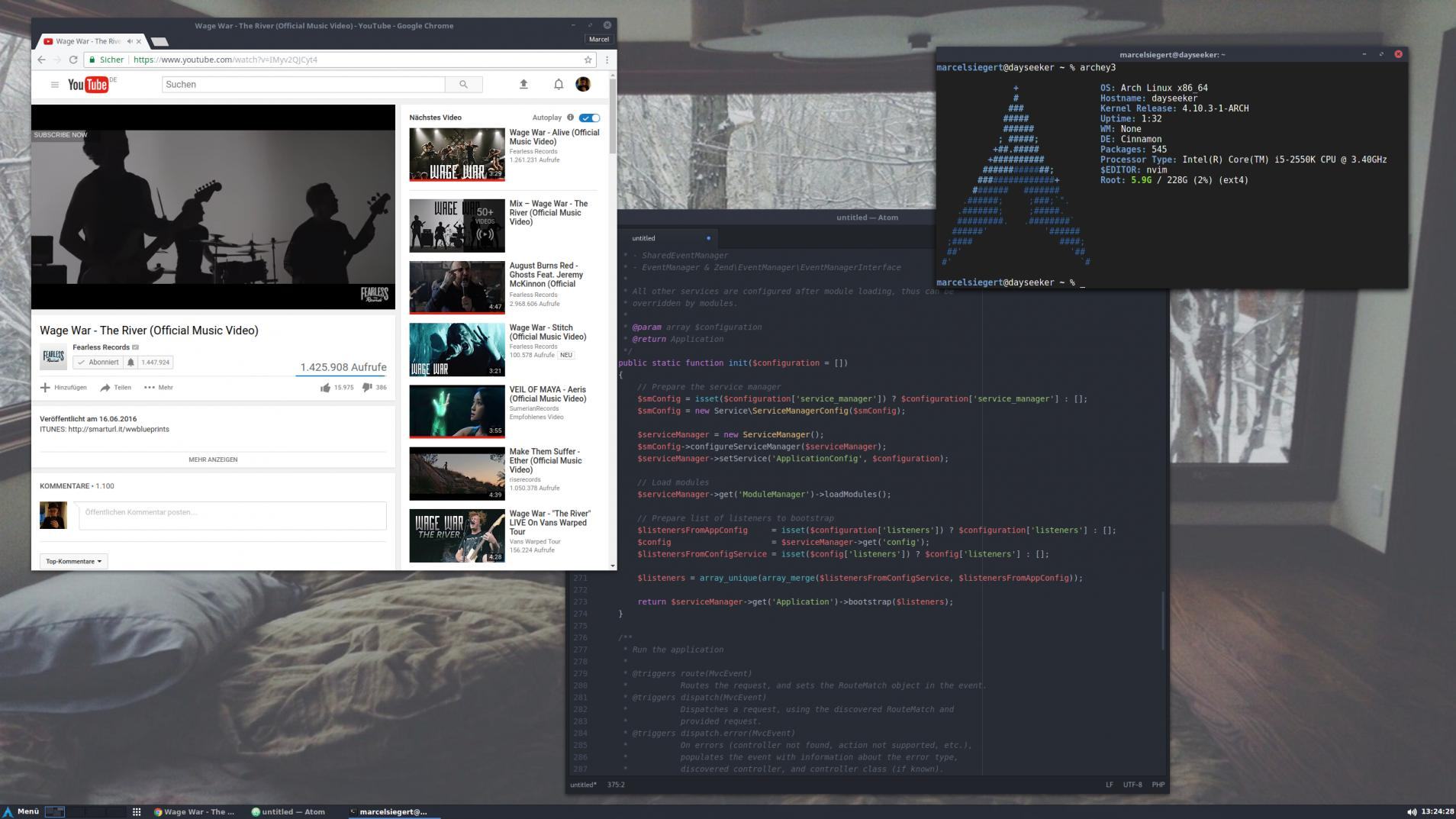Click the system clock showing 13:24:28

[1438, 812]
